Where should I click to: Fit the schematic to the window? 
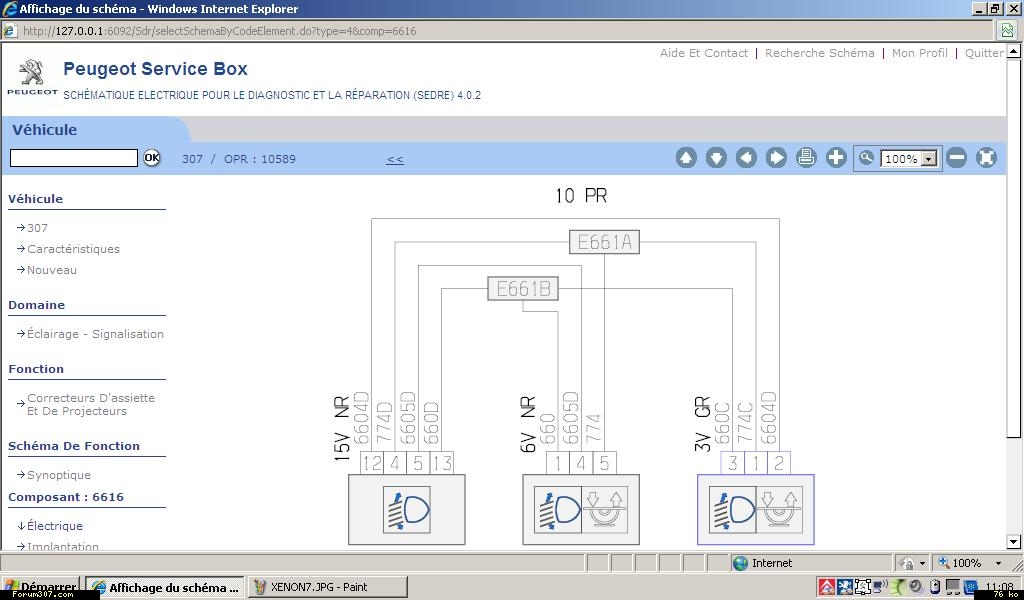(x=986, y=157)
